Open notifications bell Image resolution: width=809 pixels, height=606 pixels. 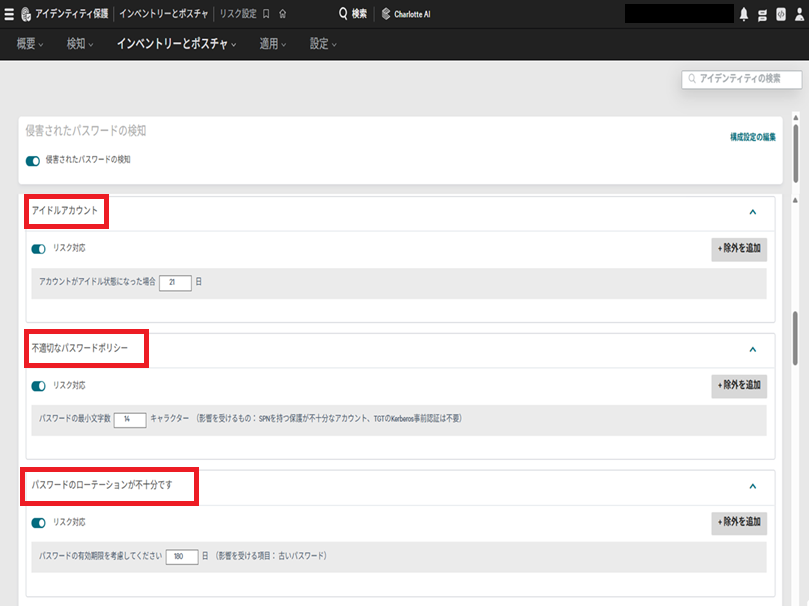click(x=743, y=14)
